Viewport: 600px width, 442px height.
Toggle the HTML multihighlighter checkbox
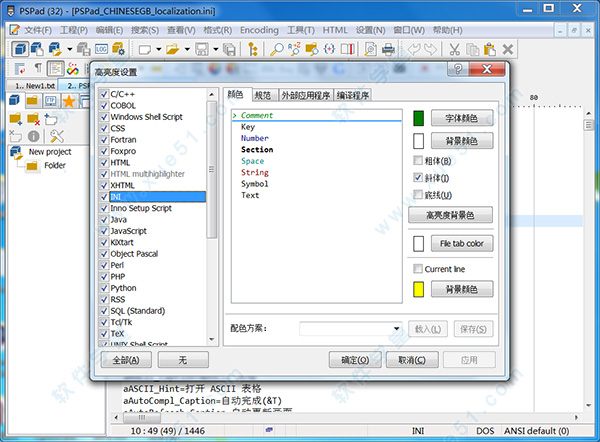(x=104, y=174)
